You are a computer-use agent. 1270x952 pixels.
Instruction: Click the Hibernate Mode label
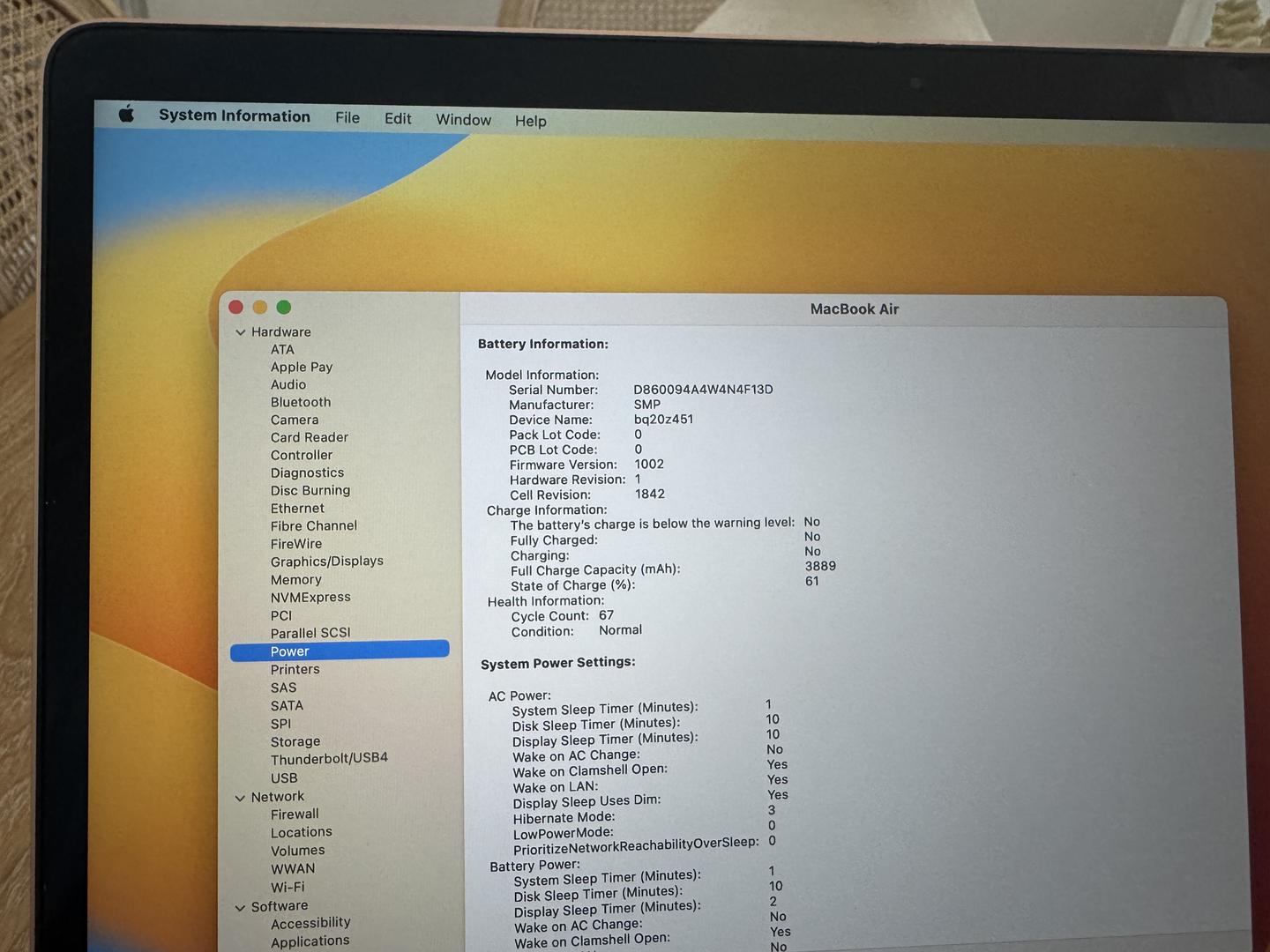coord(564,817)
